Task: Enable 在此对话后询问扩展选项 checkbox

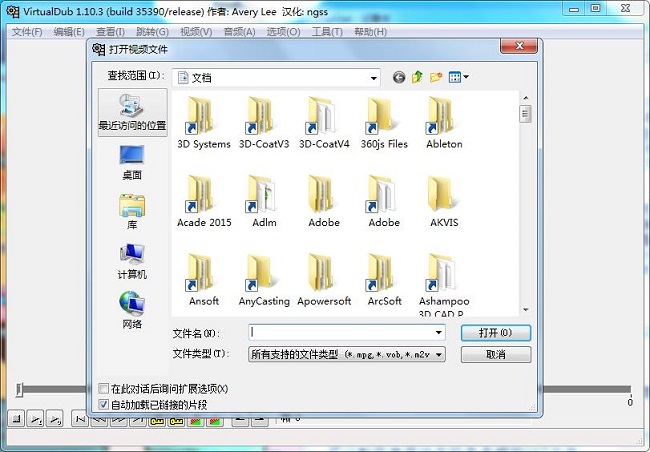Action: click(104, 389)
